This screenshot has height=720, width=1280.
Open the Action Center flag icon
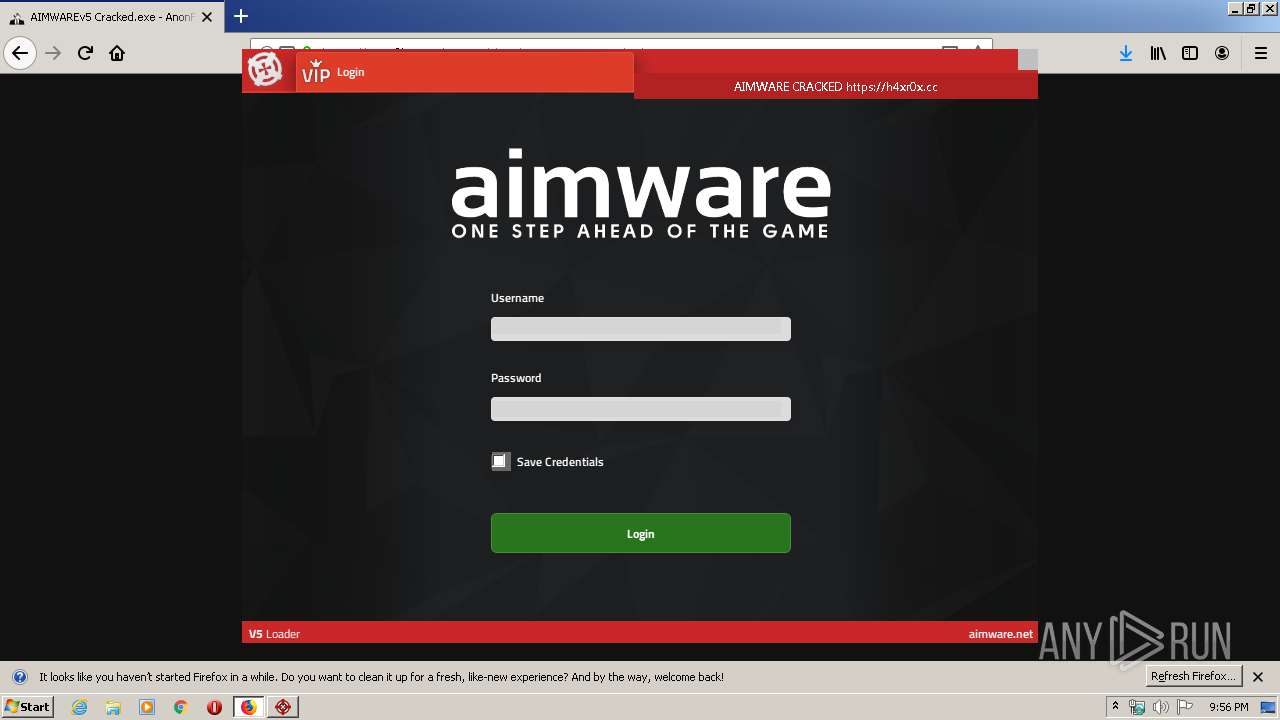[x=1185, y=707]
